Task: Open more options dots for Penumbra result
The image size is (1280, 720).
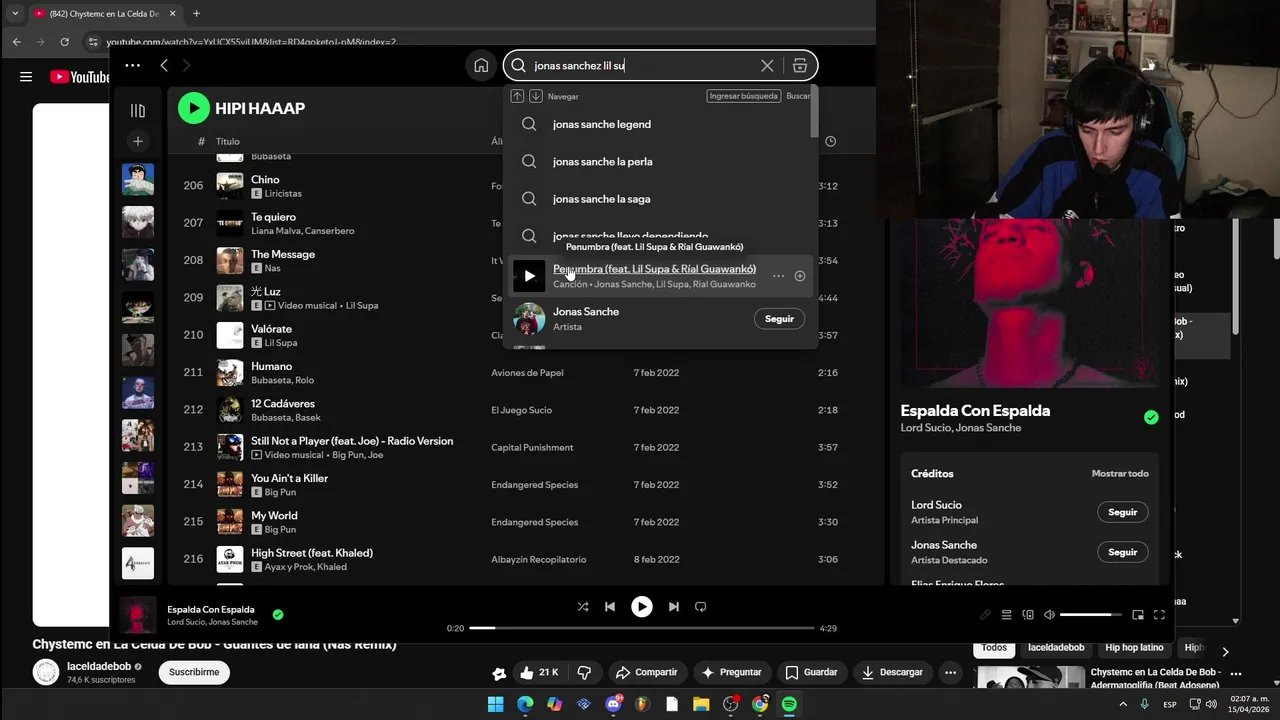Action: click(778, 276)
